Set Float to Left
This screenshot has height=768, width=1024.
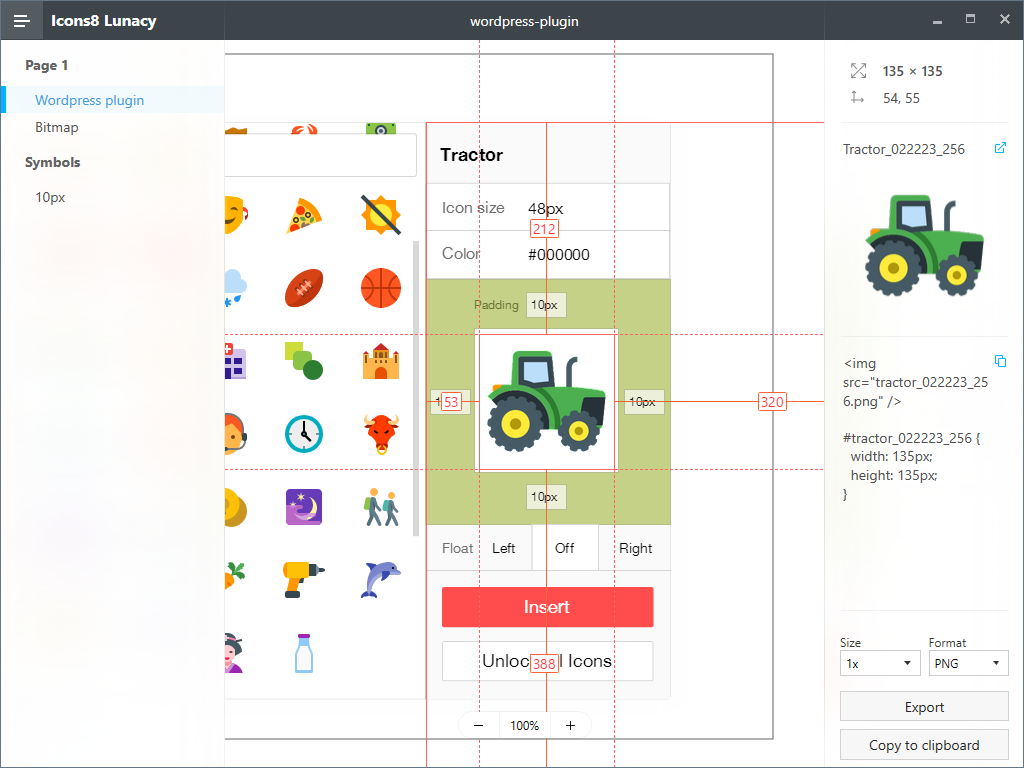505,548
